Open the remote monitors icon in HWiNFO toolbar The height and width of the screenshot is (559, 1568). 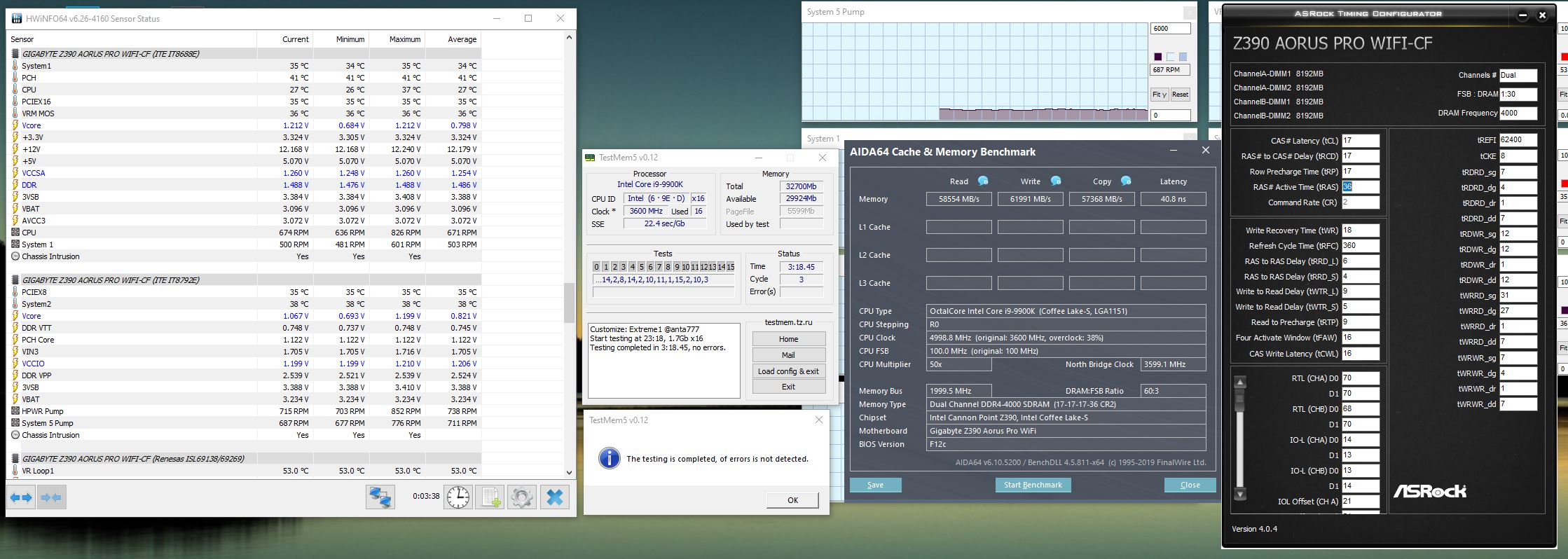(380, 497)
